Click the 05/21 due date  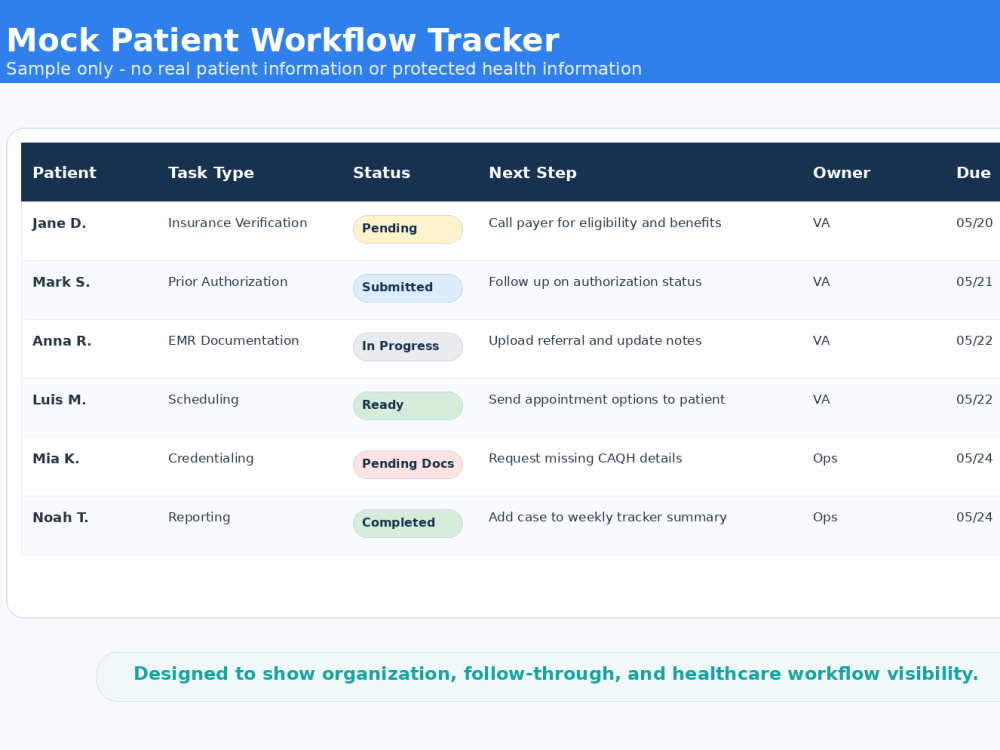click(974, 281)
